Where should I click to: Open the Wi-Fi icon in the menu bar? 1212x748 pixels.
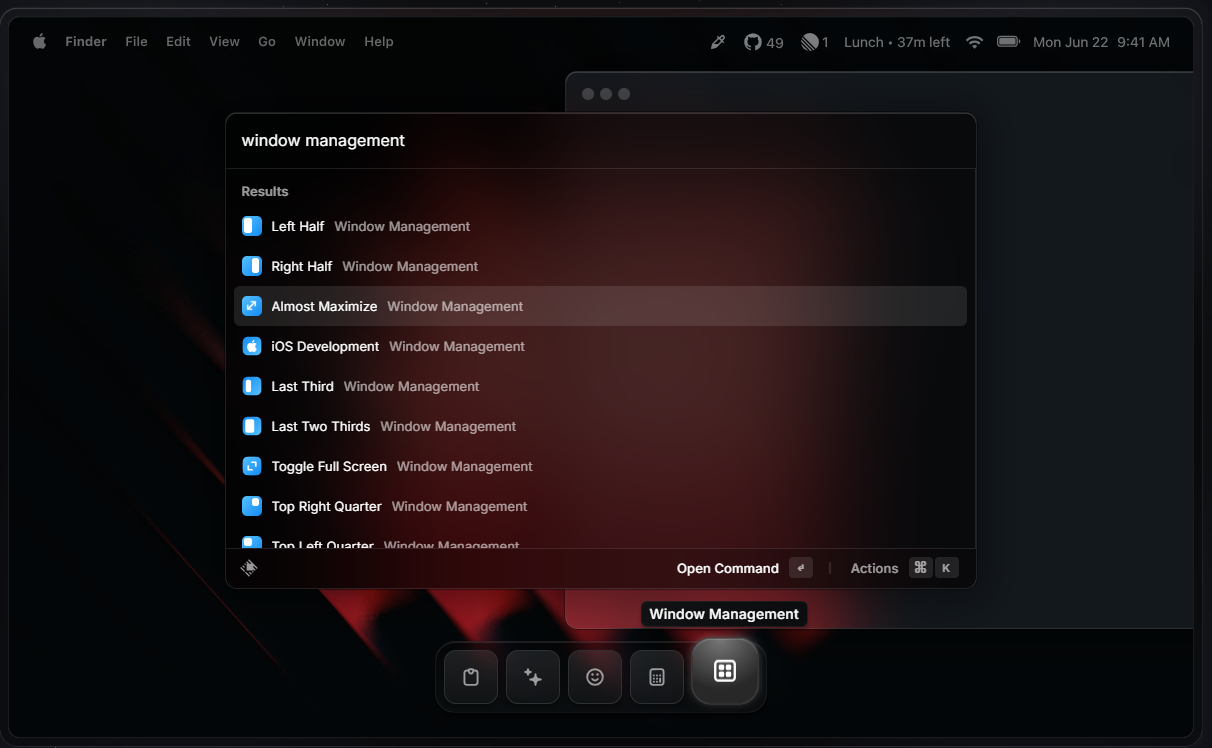[x=974, y=41]
